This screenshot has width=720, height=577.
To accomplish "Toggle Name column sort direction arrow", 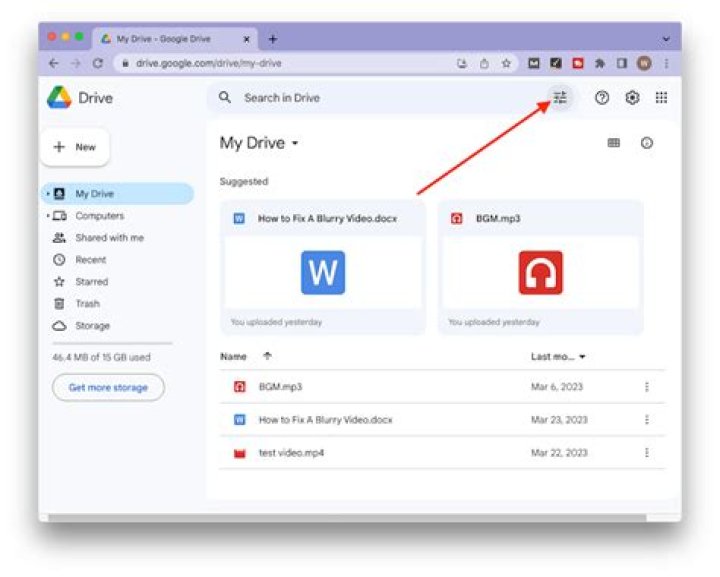I will point(267,356).
